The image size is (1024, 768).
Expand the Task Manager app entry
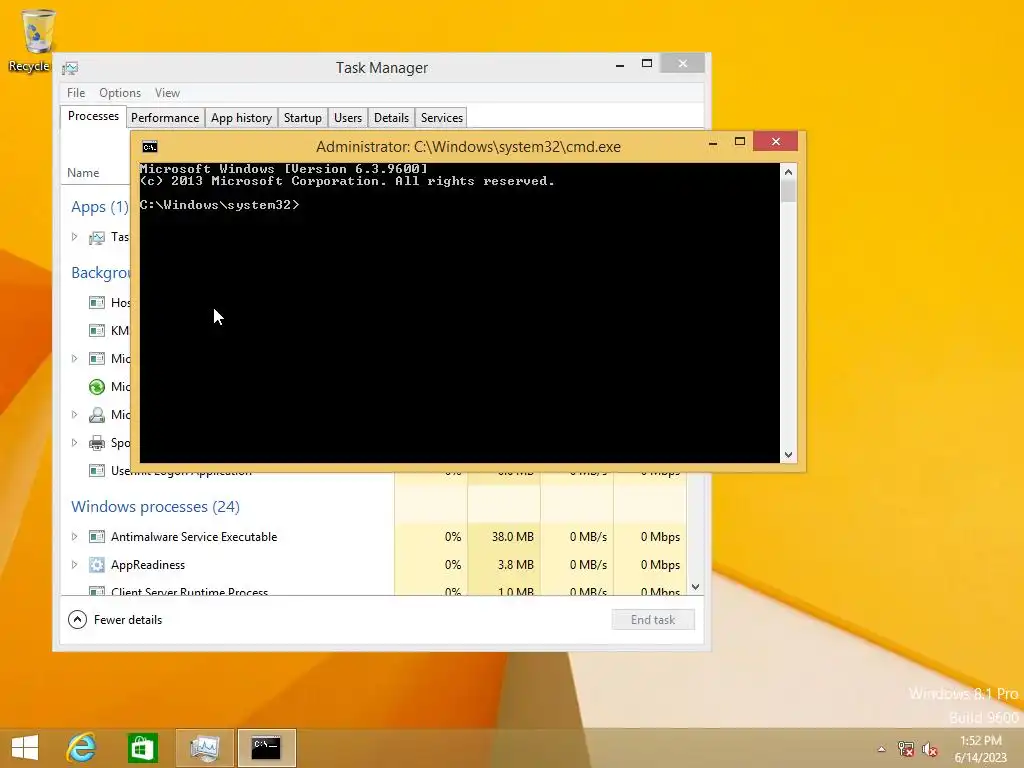74,237
